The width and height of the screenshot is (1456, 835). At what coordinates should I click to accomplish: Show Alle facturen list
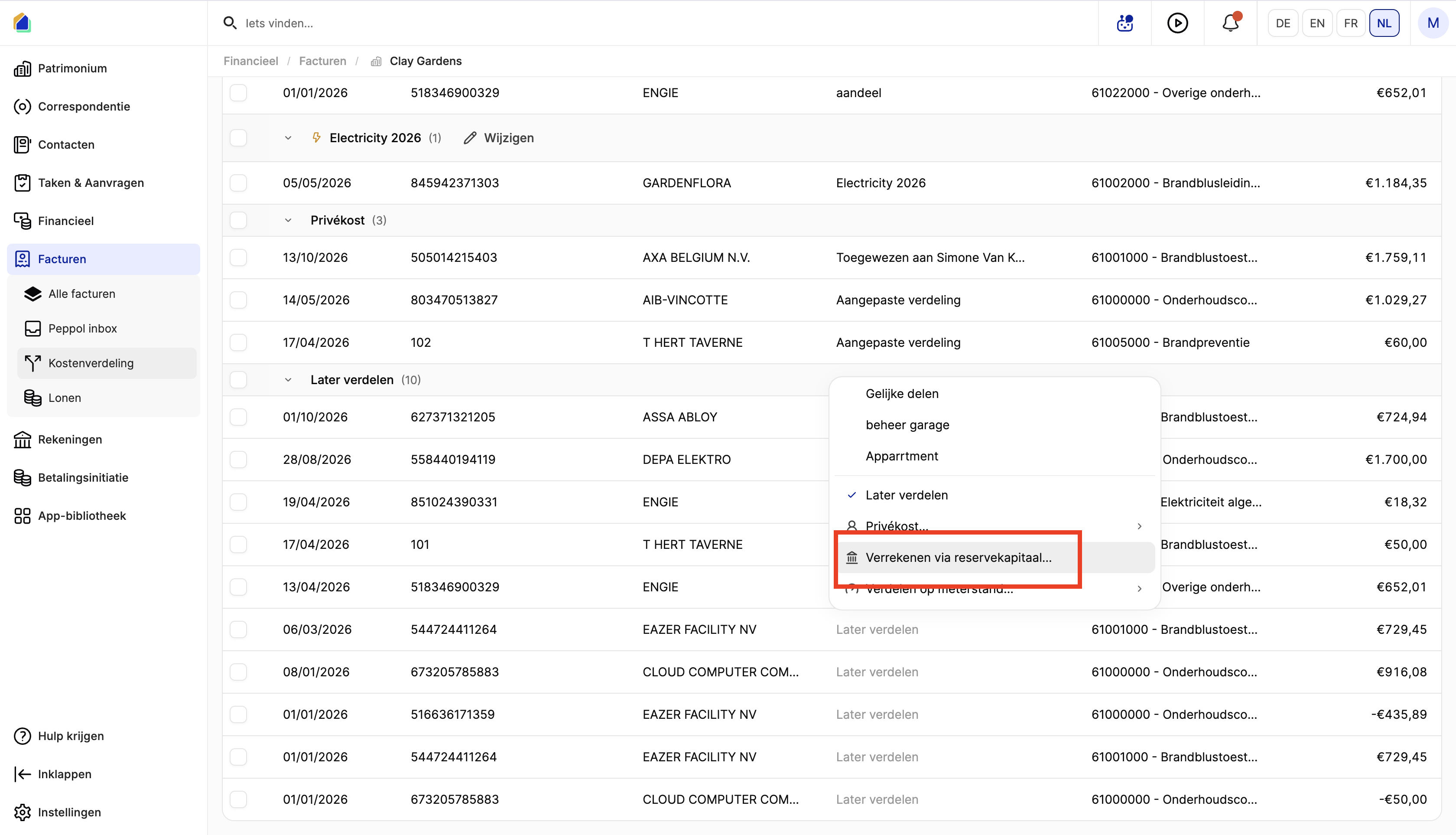[x=107, y=294]
